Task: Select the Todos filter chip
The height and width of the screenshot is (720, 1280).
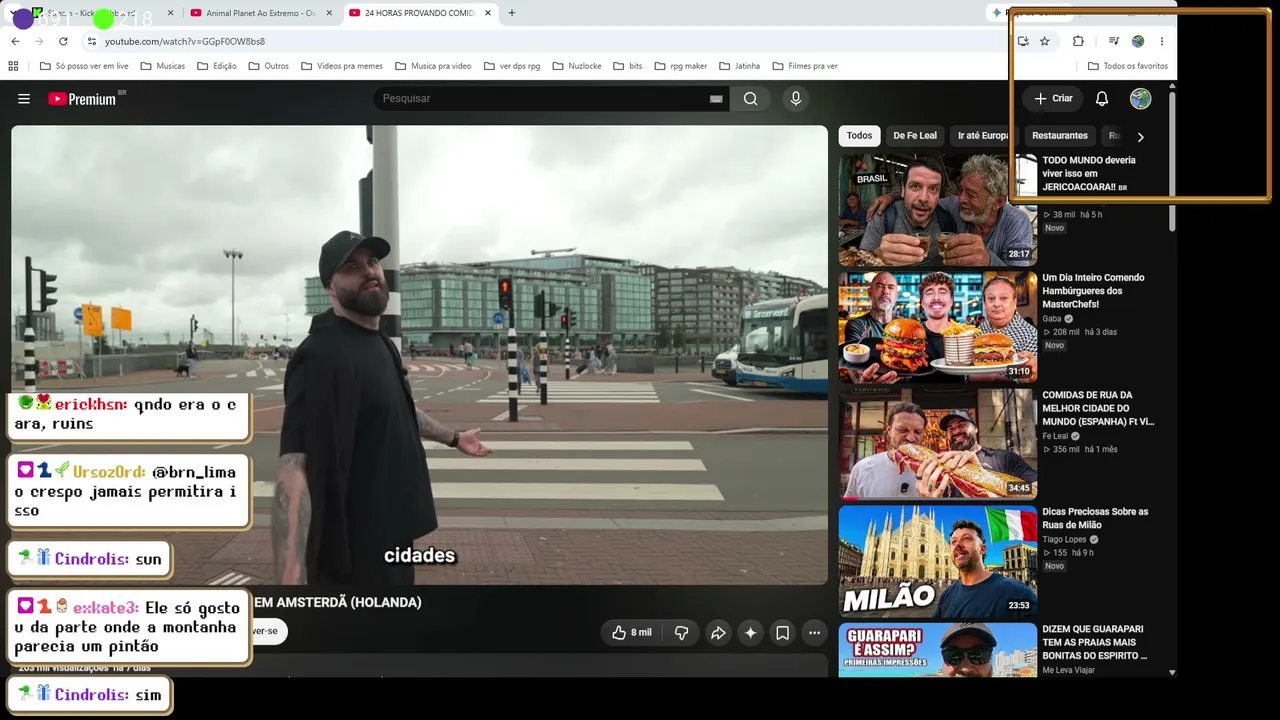Action: click(x=860, y=136)
